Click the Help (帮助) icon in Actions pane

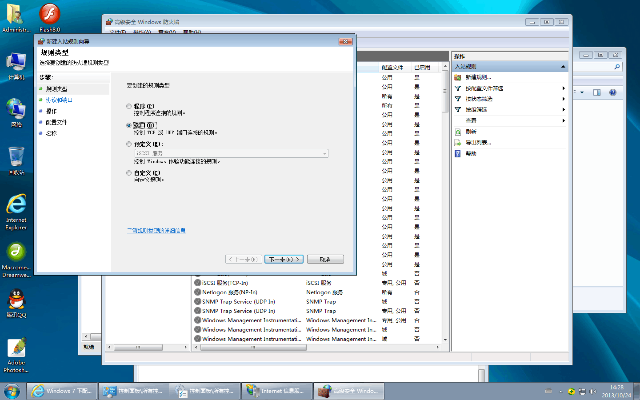tap(458, 153)
